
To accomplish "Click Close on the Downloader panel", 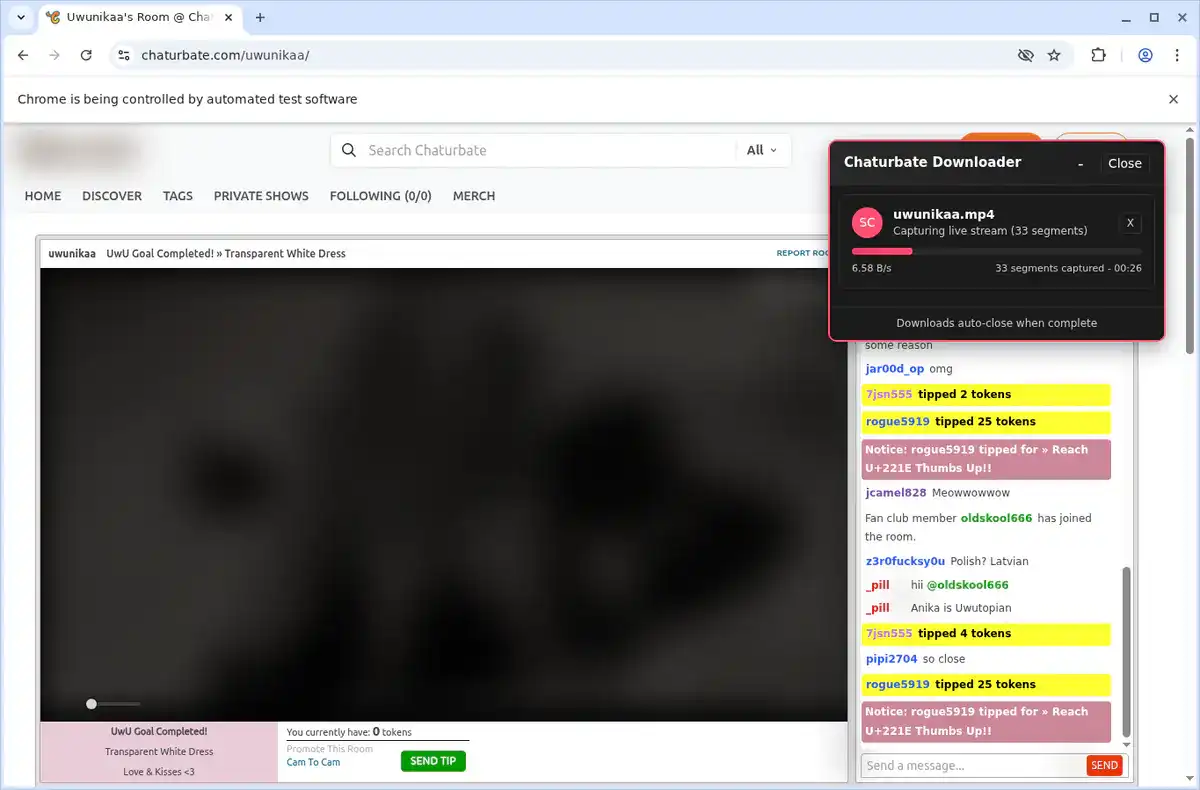I will tap(1125, 163).
